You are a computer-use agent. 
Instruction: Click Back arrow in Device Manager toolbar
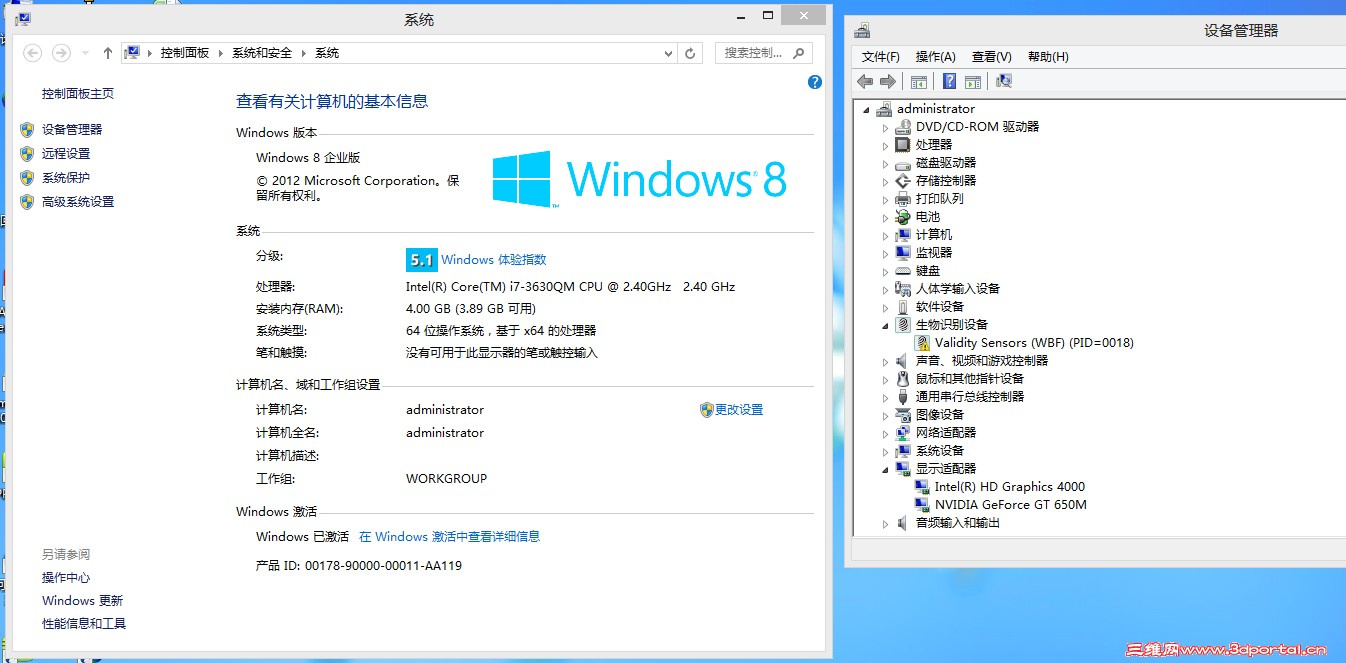pos(865,82)
